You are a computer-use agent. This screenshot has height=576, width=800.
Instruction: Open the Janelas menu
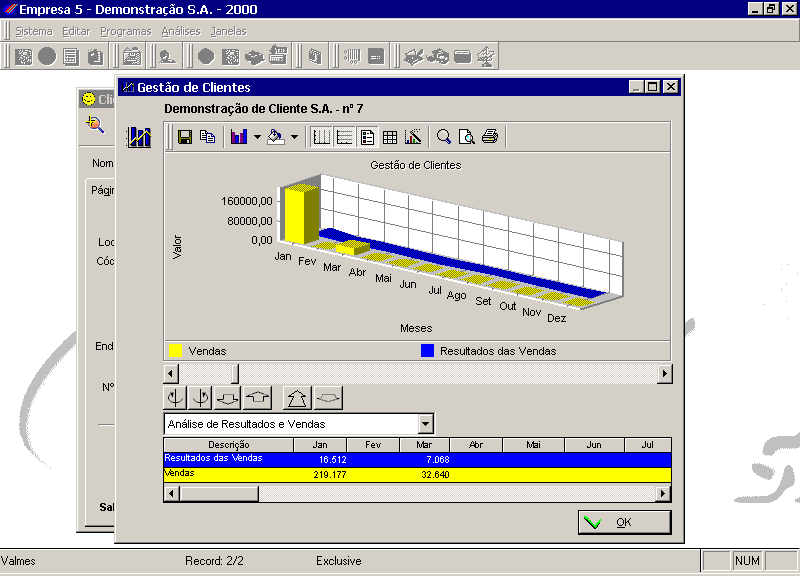point(229,32)
